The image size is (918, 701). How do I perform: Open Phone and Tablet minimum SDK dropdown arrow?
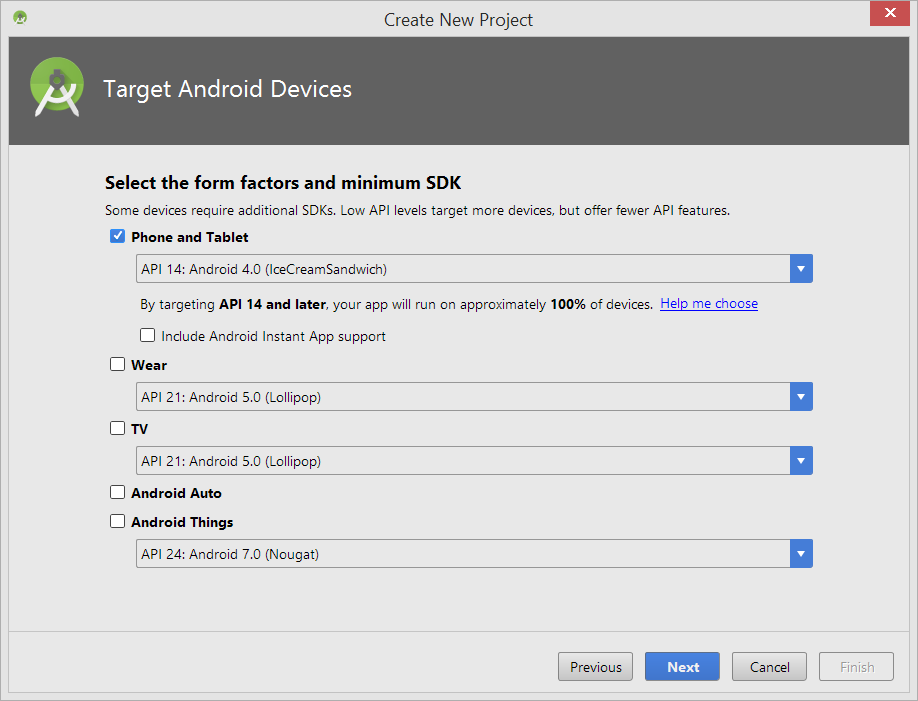[801, 269]
